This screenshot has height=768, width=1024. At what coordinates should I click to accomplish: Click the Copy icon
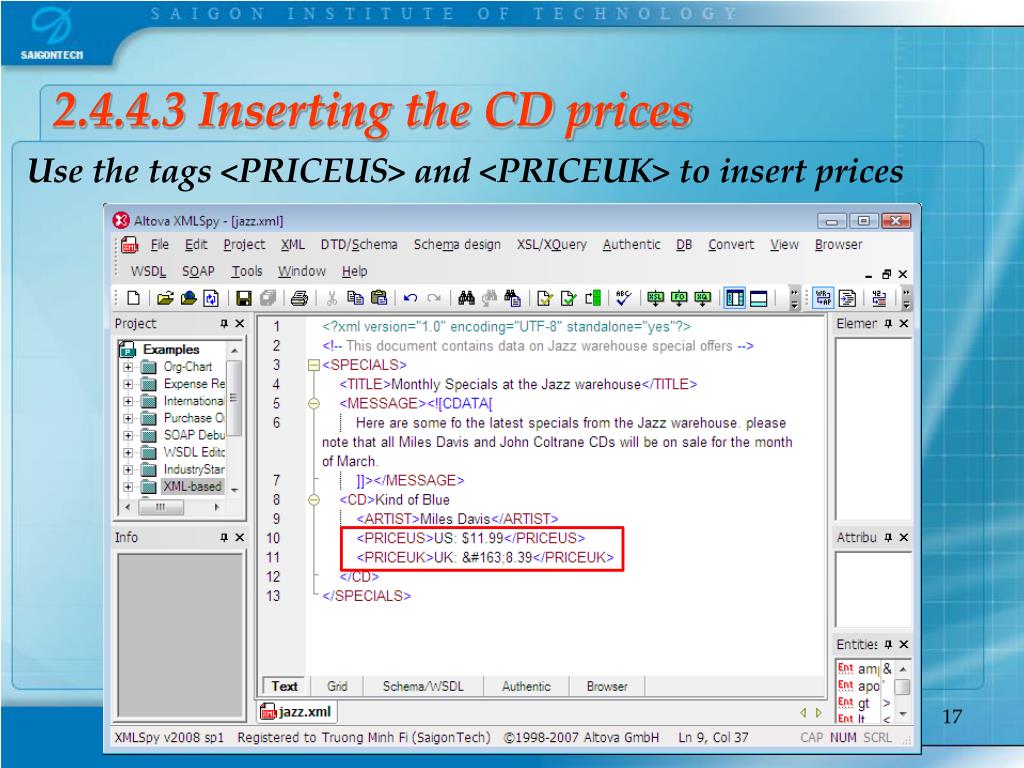coord(355,298)
